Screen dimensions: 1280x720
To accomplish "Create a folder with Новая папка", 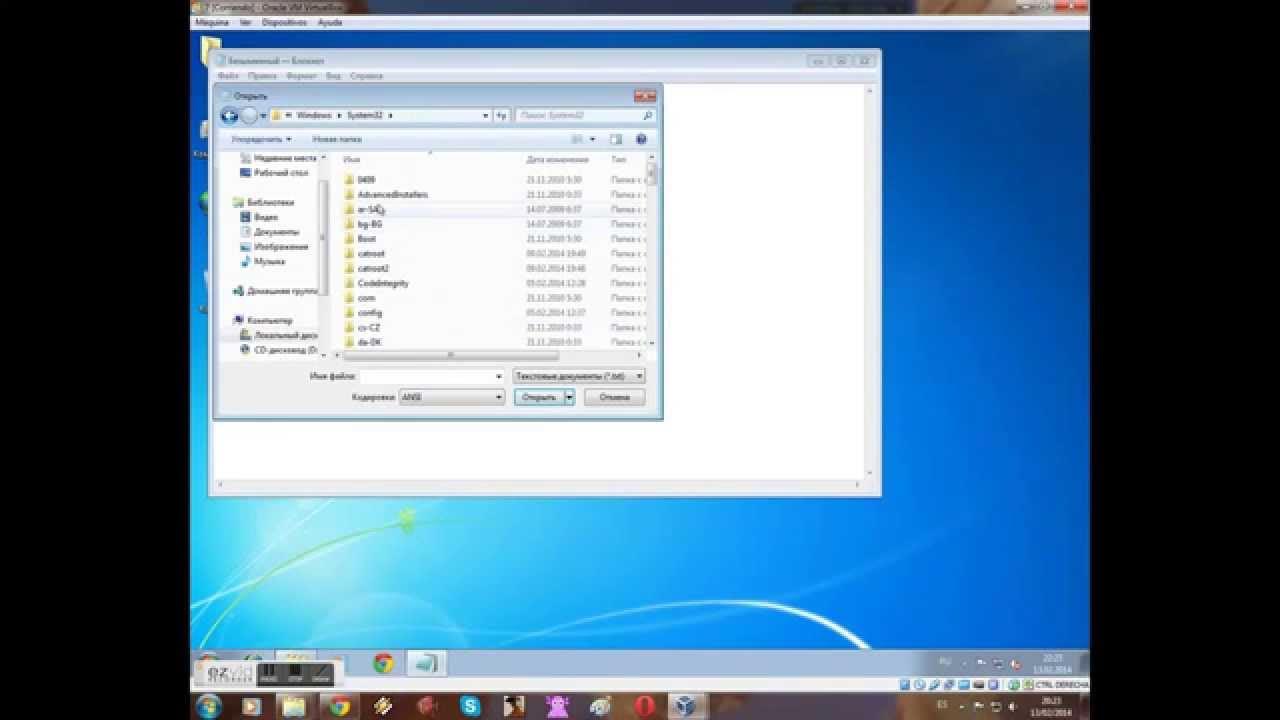I will [336, 140].
